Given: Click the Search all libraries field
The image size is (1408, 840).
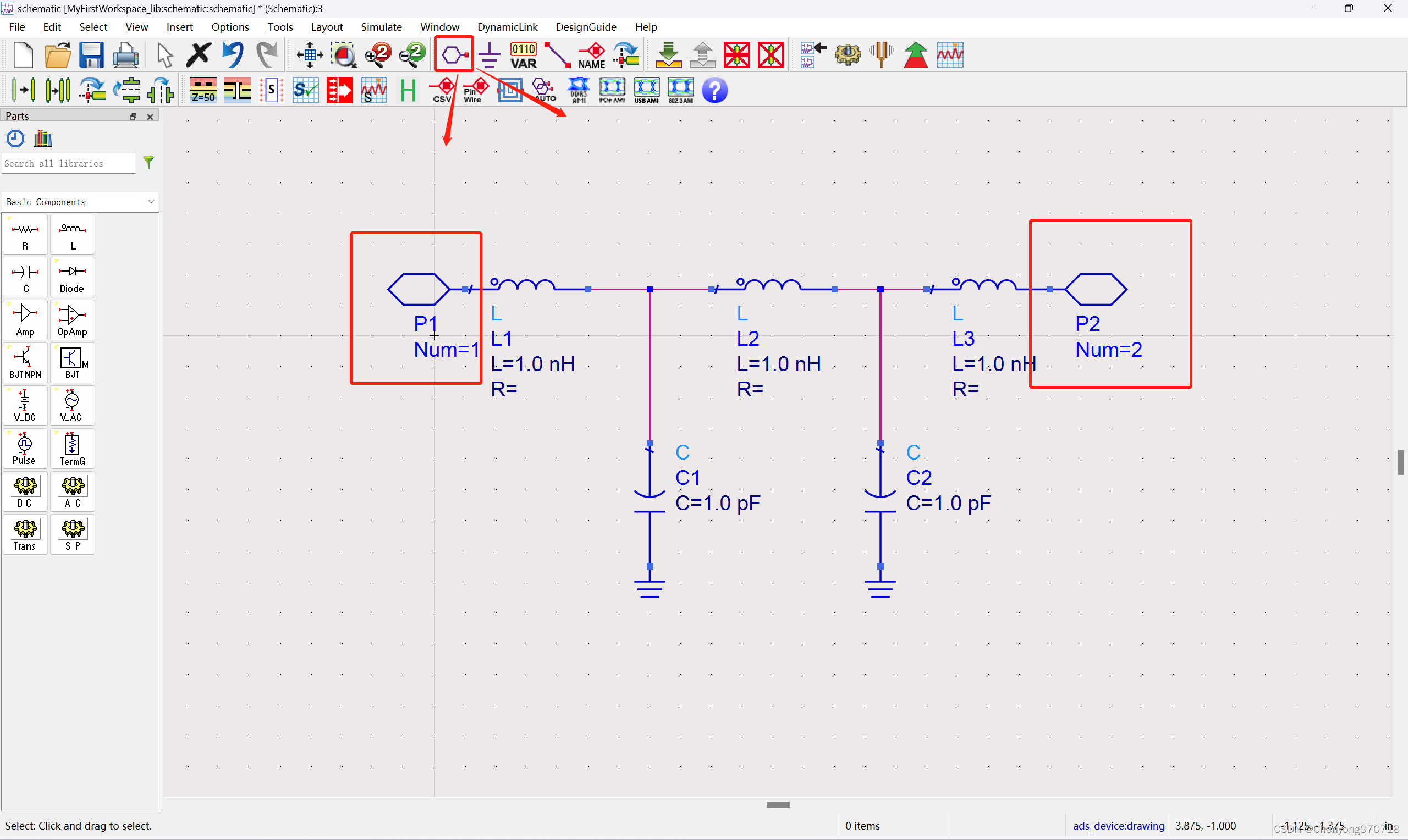Looking at the screenshot, I should [x=68, y=163].
